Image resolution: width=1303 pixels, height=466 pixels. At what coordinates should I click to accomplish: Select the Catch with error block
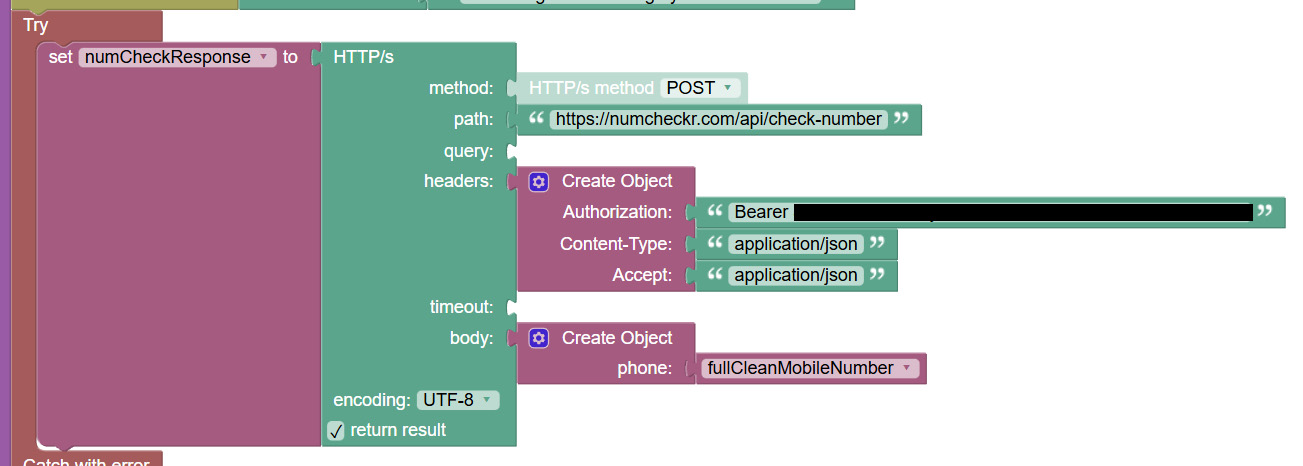85,461
